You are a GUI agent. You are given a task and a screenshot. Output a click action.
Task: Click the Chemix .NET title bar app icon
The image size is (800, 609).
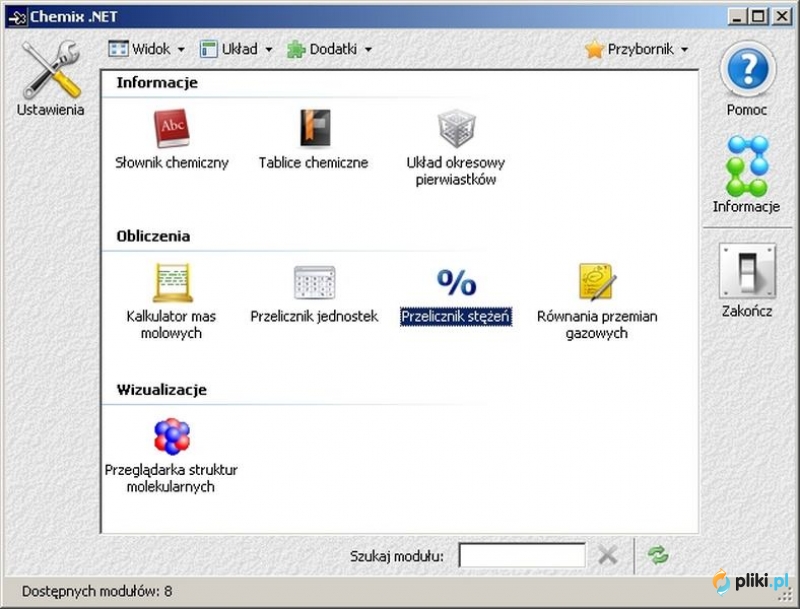pos(17,17)
